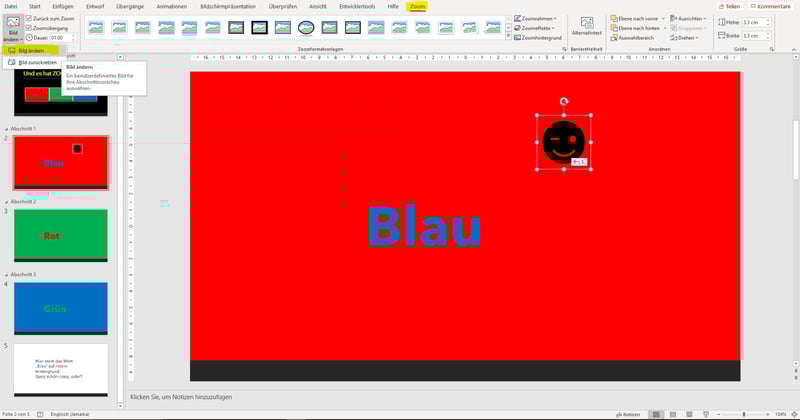
Task: Select the blue Grün slide thumbnail
Action: tap(61, 308)
